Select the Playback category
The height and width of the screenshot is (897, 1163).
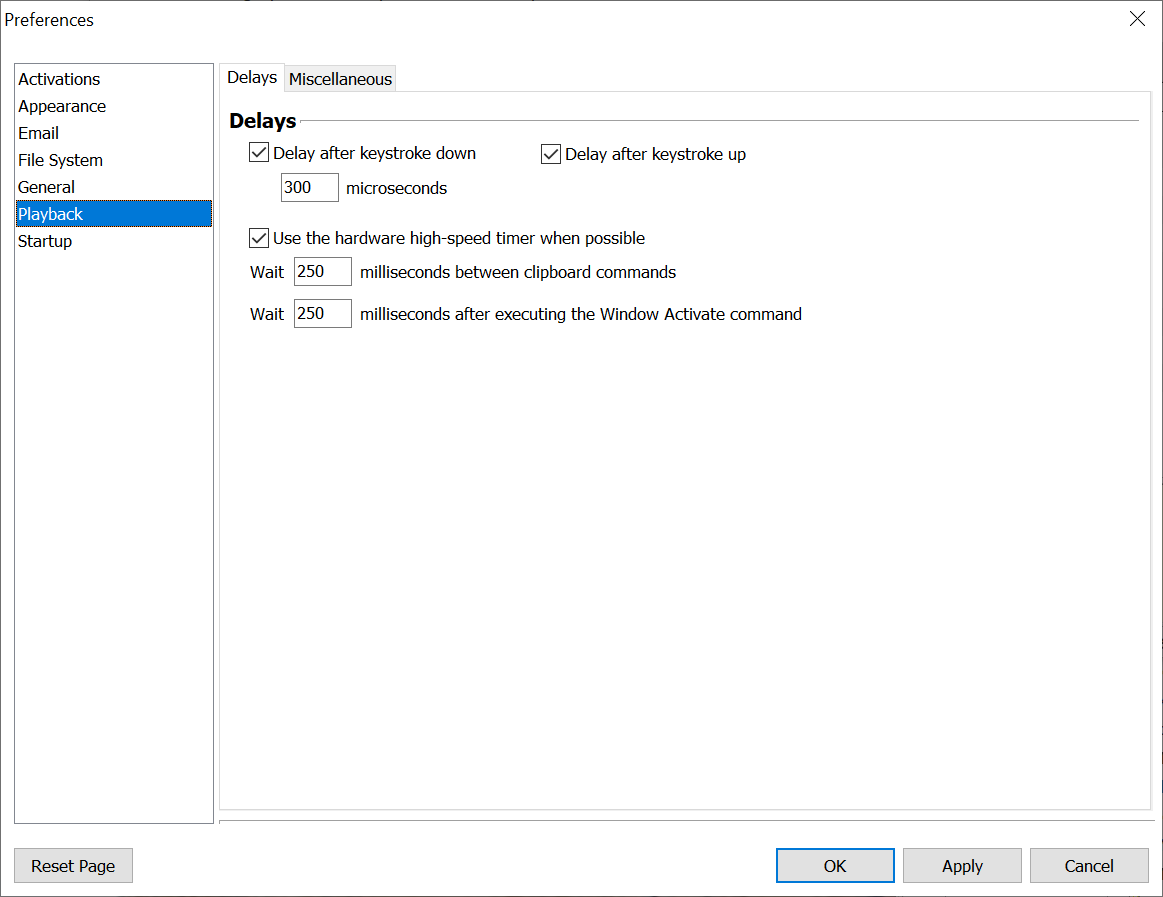click(50, 214)
